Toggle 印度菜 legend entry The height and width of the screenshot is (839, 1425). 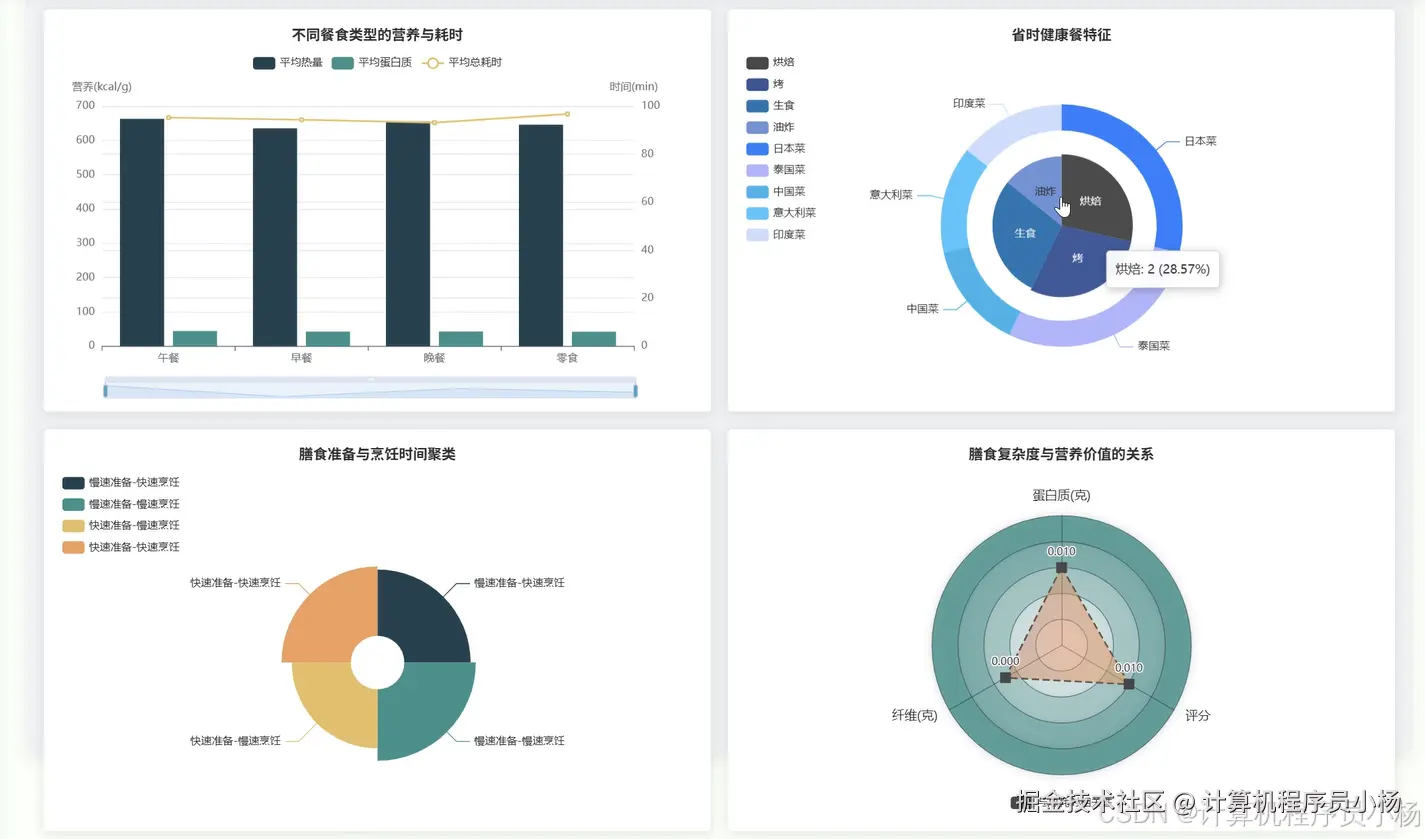(775, 234)
